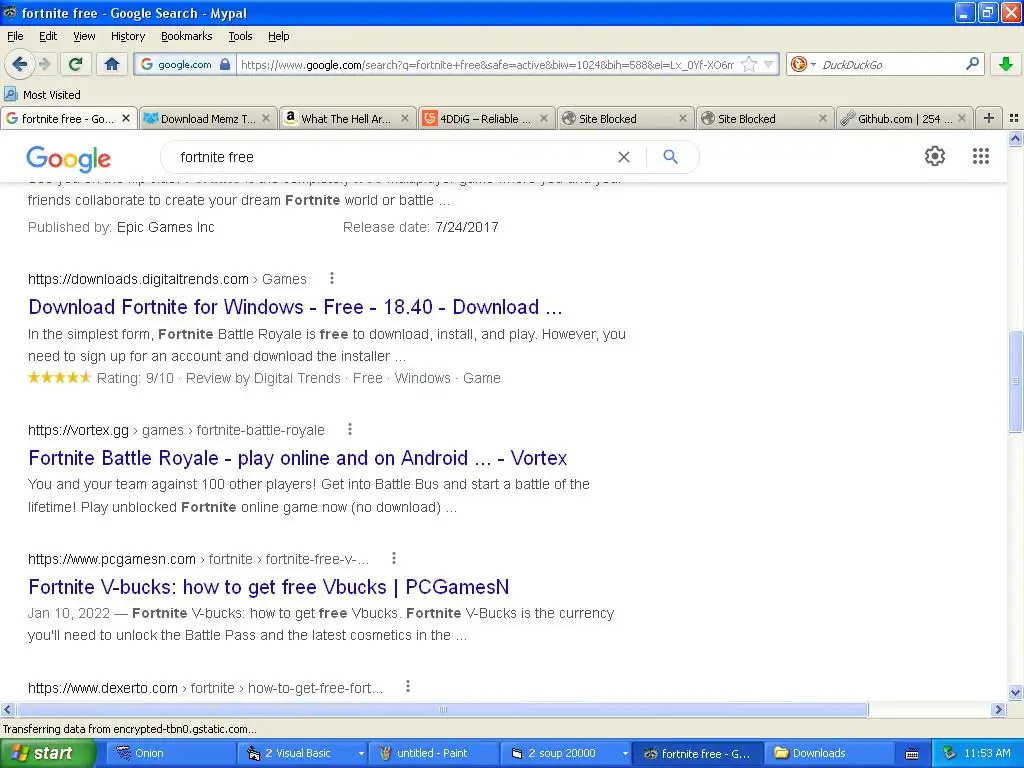
Task: Click the vertical scrollbar thumb
Action: 1015,381
